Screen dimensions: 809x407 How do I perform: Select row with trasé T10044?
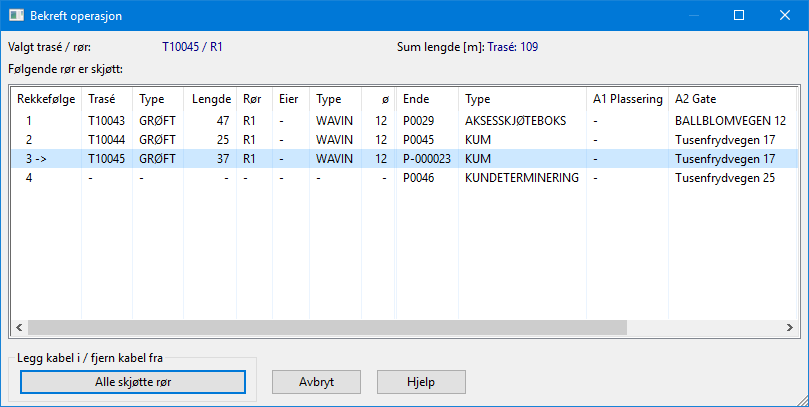point(404,140)
